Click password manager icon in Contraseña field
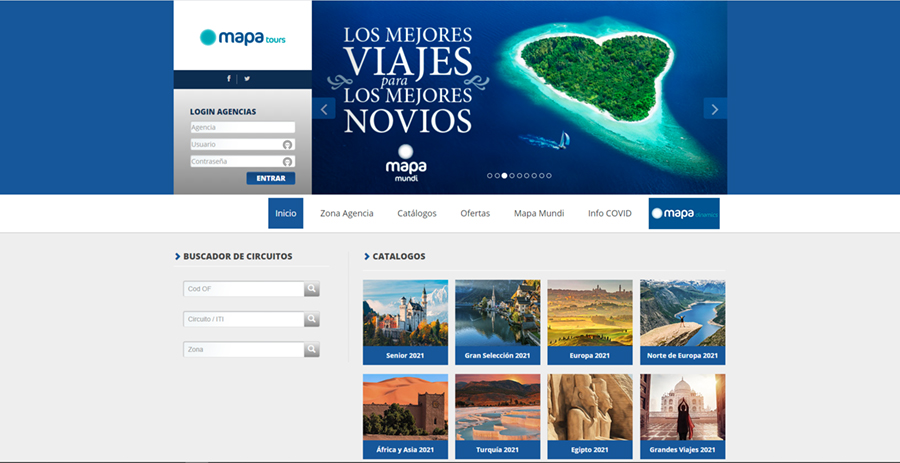Viewport: 900px width, 463px height. [288, 162]
